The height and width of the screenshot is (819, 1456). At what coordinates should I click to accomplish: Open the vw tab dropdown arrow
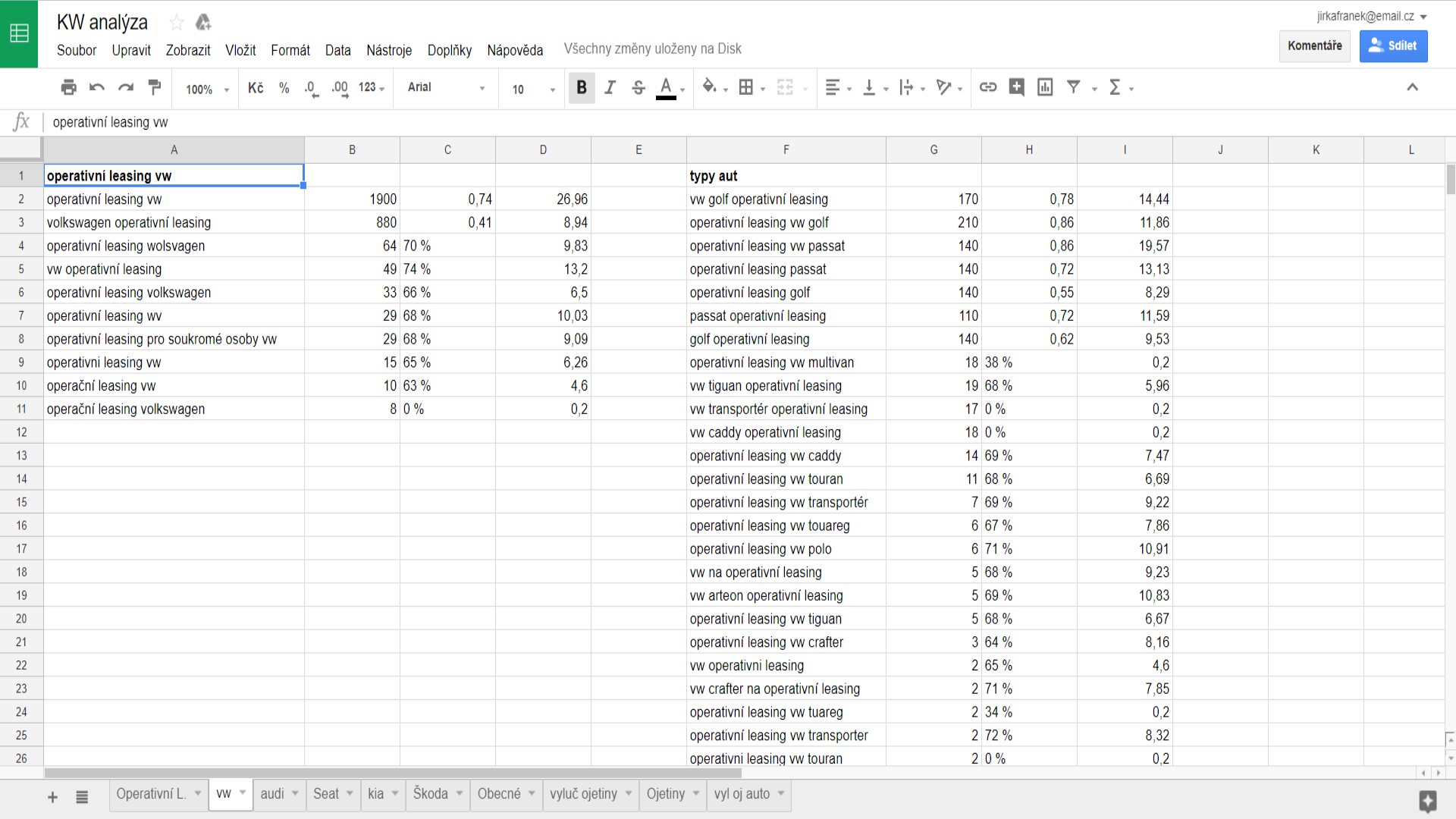(243, 793)
